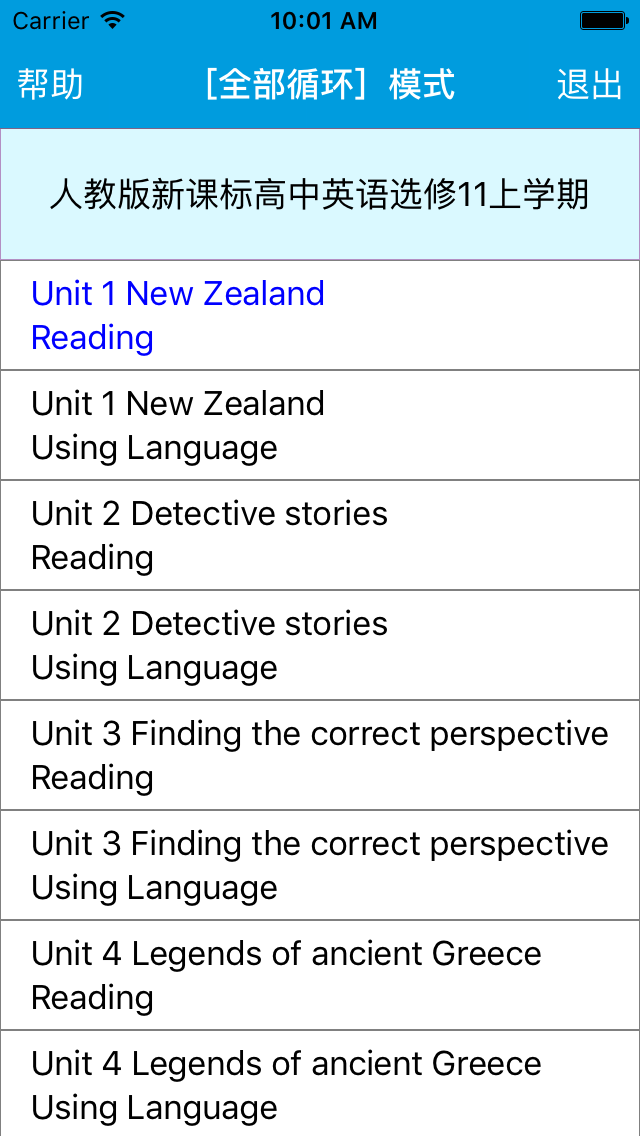Select Unit 2 Detective stories Reading
This screenshot has width=640, height=1136.
pos(320,535)
